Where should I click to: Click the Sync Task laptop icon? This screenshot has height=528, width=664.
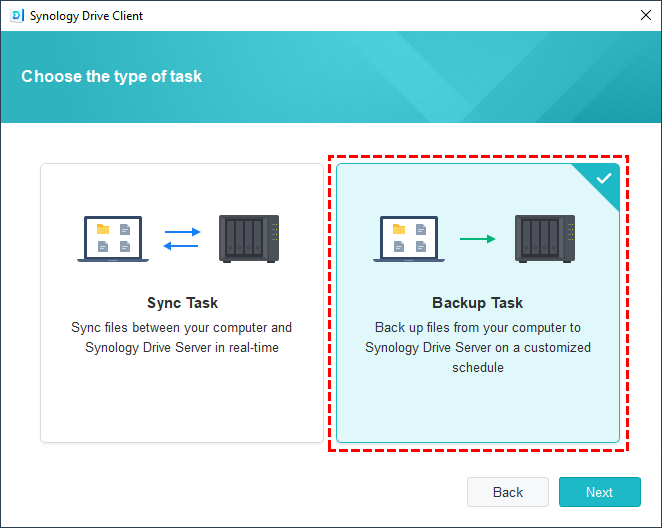113,239
